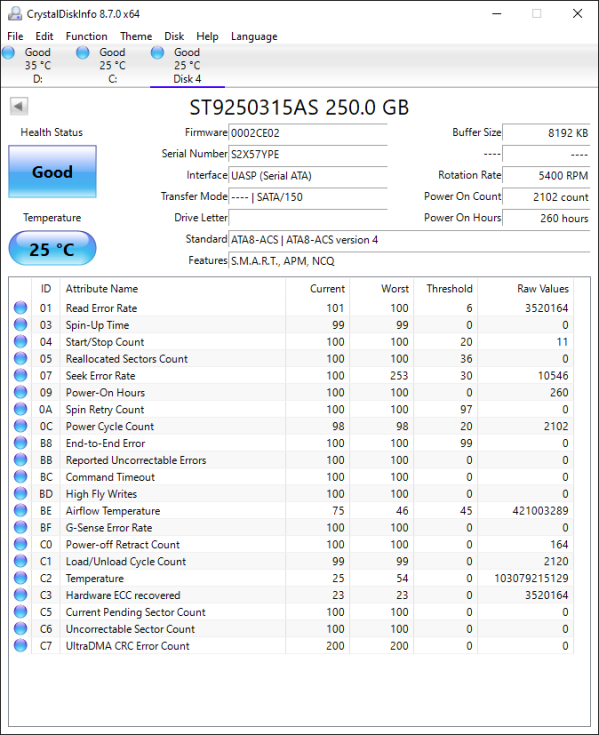Click the Serial Number field
This screenshot has height=735, width=599.
(307, 154)
